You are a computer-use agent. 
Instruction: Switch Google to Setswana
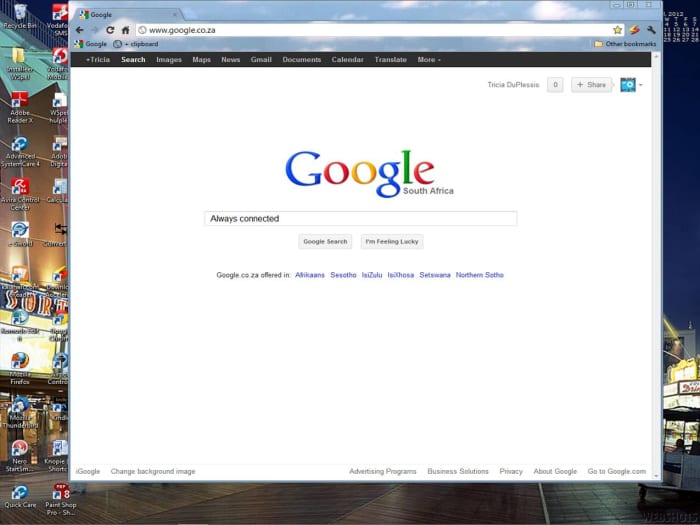point(435,275)
